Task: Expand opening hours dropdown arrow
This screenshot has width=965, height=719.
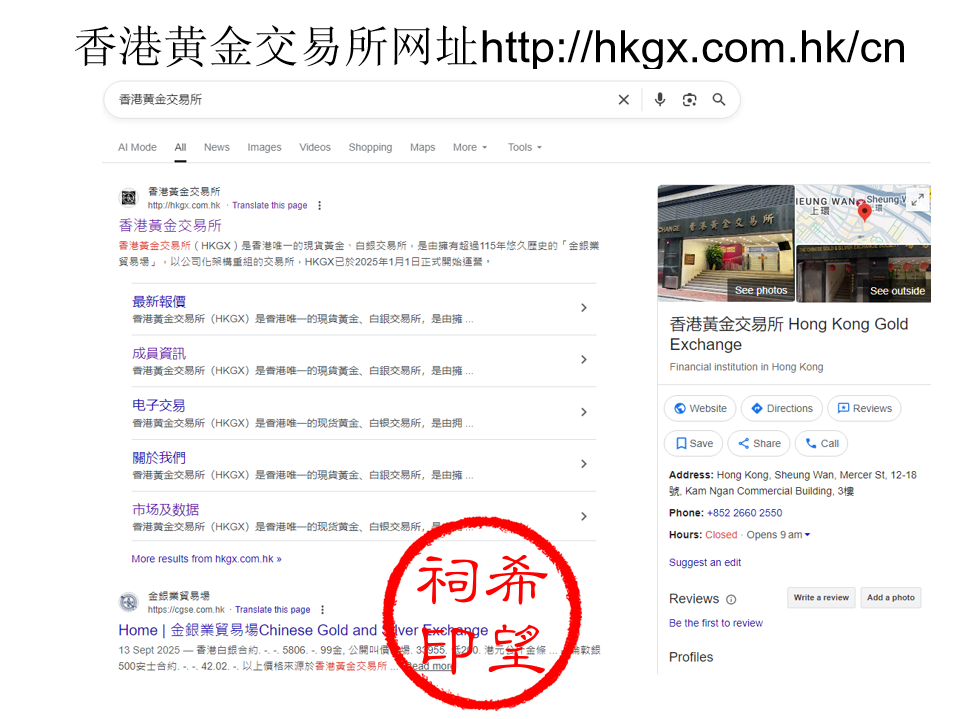Action: (808, 535)
